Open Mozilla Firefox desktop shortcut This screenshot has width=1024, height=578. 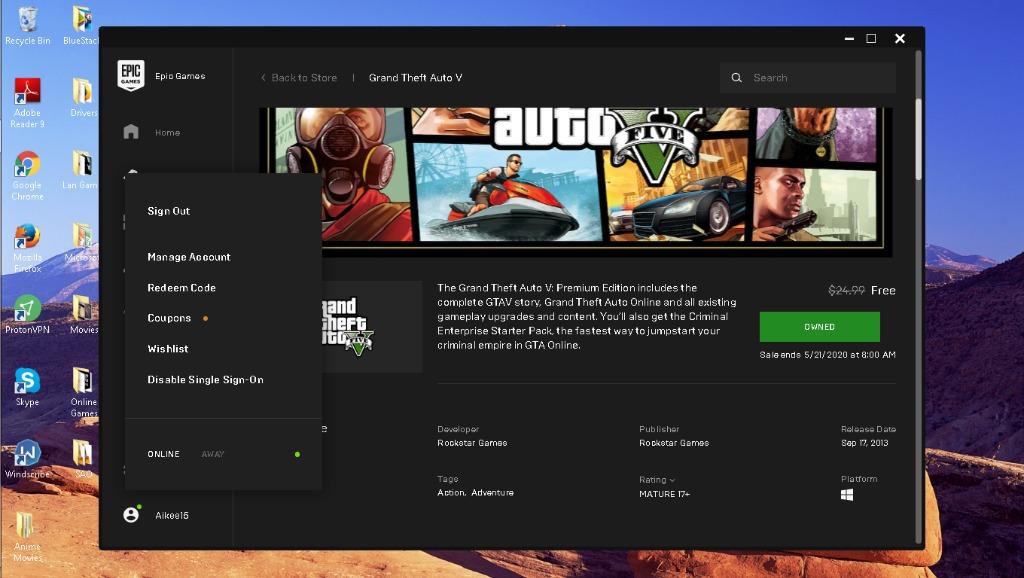pyautogui.click(x=27, y=248)
